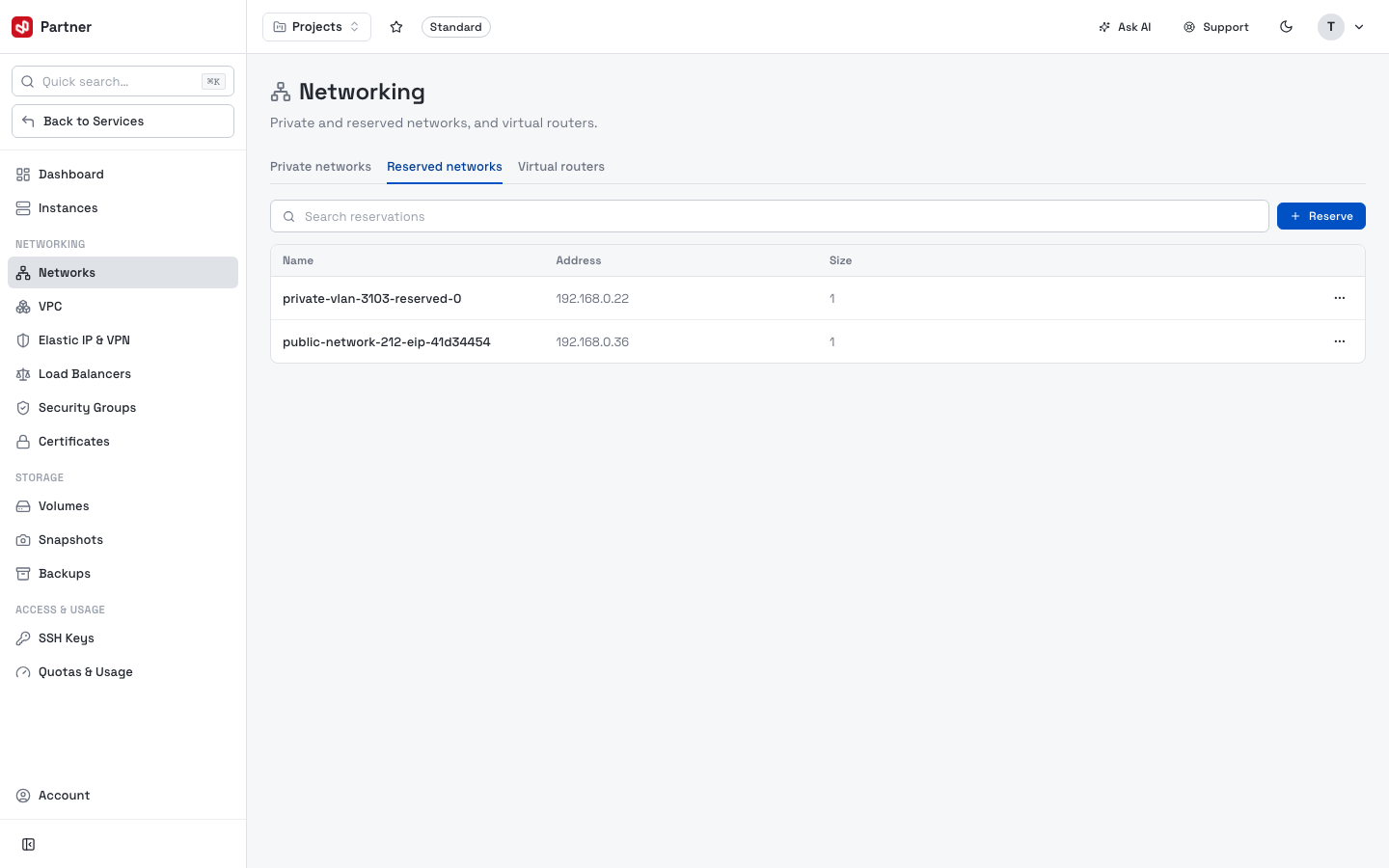Switch to the Private networks tab

(320, 167)
